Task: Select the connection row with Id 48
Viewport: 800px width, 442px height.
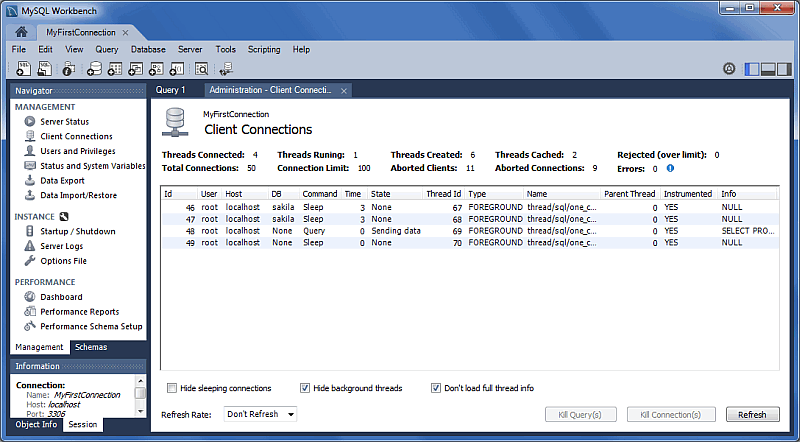Action: point(400,230)
